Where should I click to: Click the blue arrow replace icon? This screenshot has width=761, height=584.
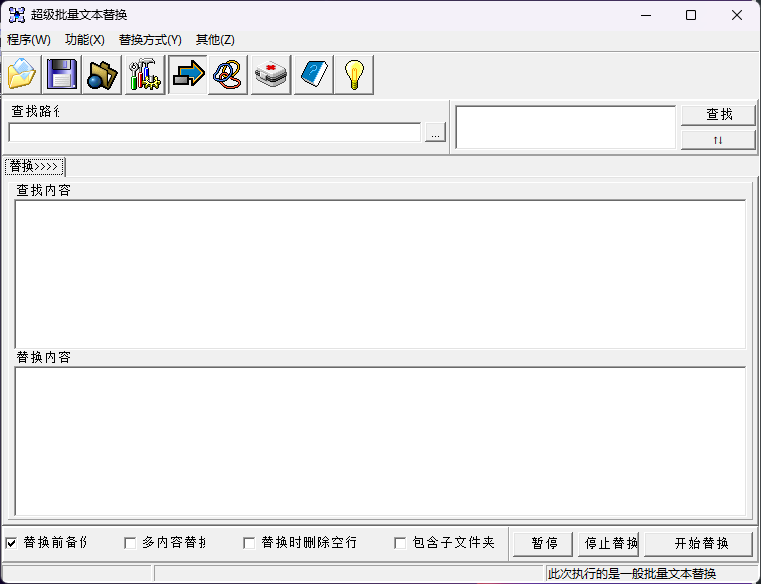tap(187, 75)
